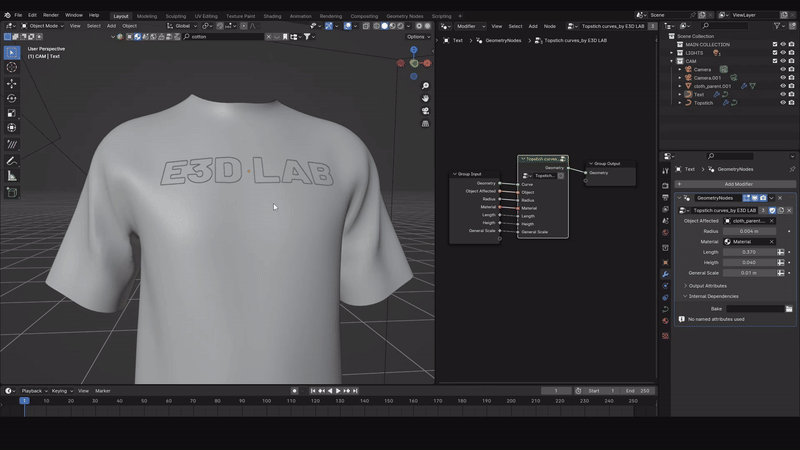Open the File menu

click(x=18, y=15)
